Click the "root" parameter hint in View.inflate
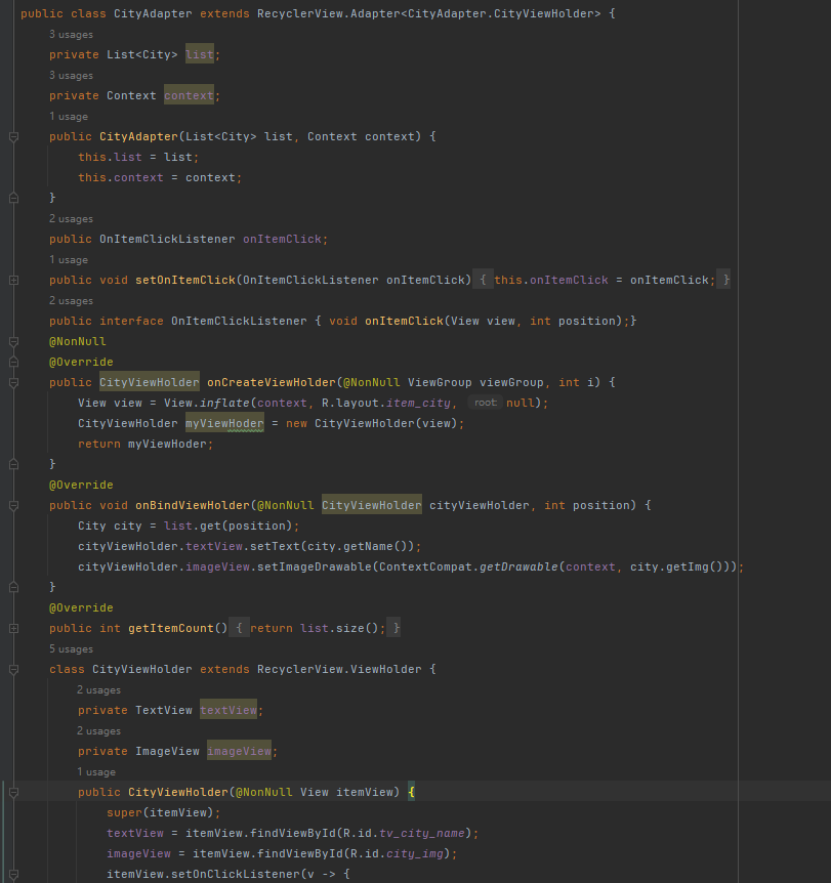The width and height of the screenshot is (831, 883). click(485, 403)
